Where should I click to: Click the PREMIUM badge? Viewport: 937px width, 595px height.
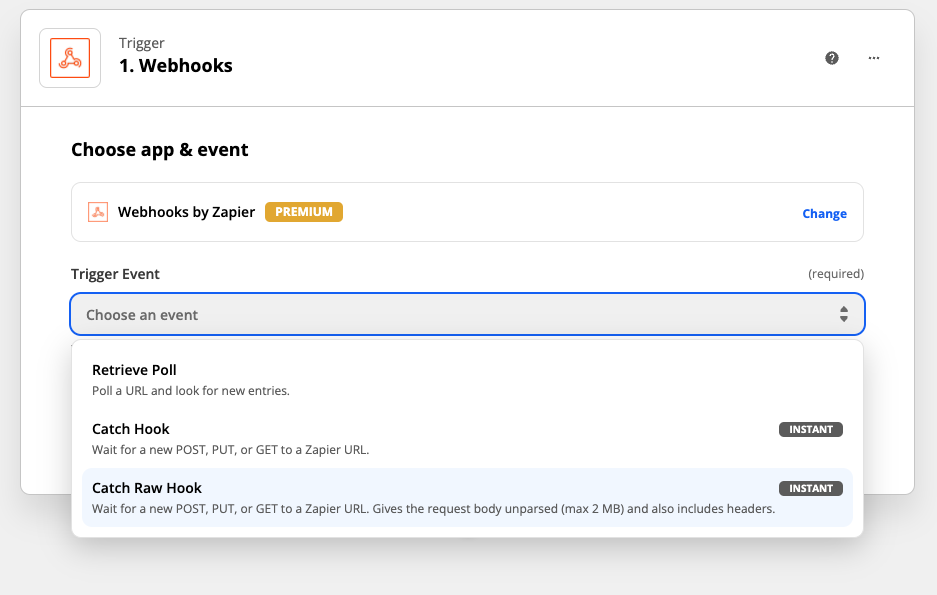[304, 212]
